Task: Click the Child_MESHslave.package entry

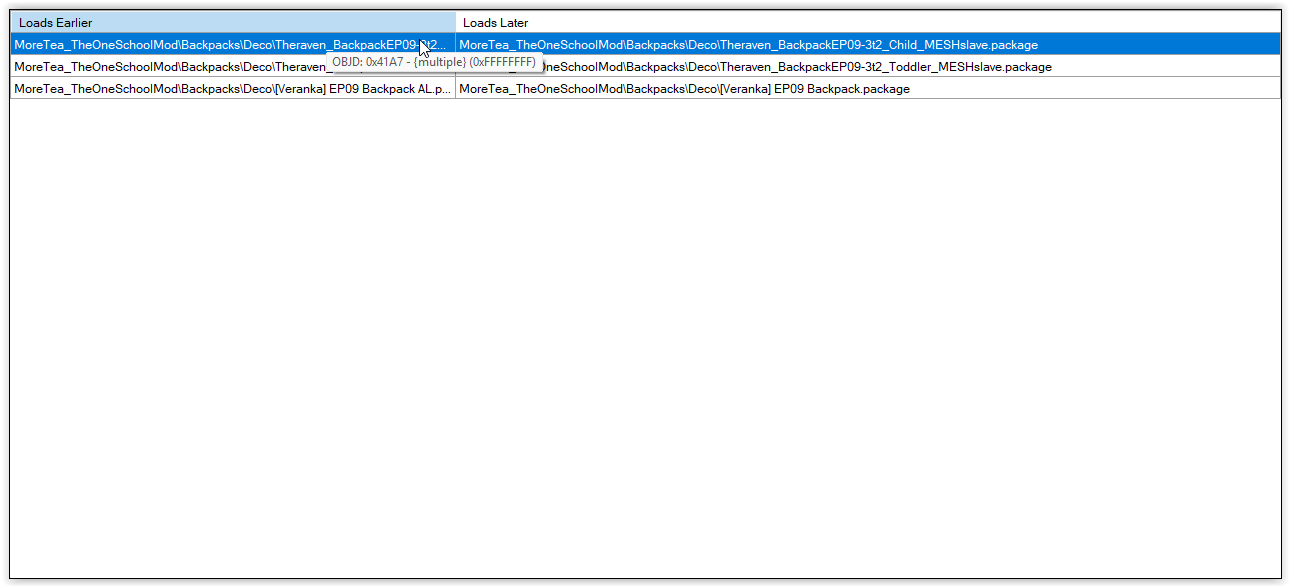Action: pyautogui.click(x=748, y=45)
